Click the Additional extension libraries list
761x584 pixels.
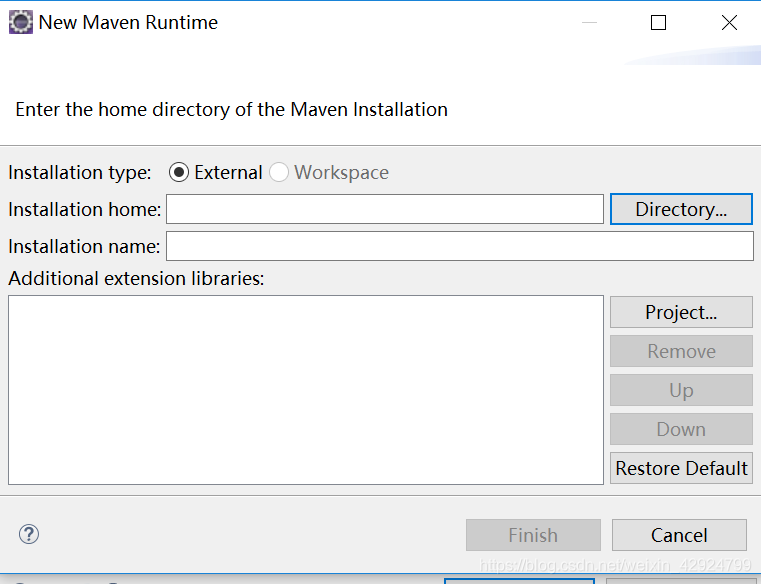pos(306,390)
